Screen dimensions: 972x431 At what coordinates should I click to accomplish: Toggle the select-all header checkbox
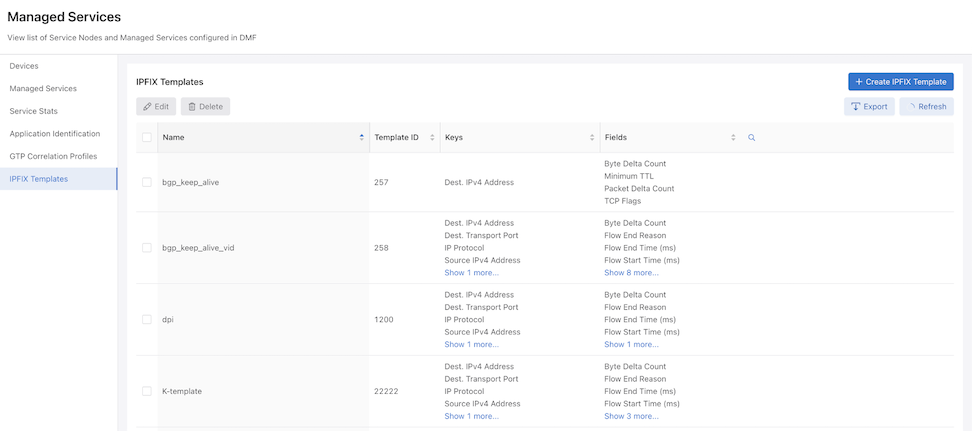coord(147,138)
